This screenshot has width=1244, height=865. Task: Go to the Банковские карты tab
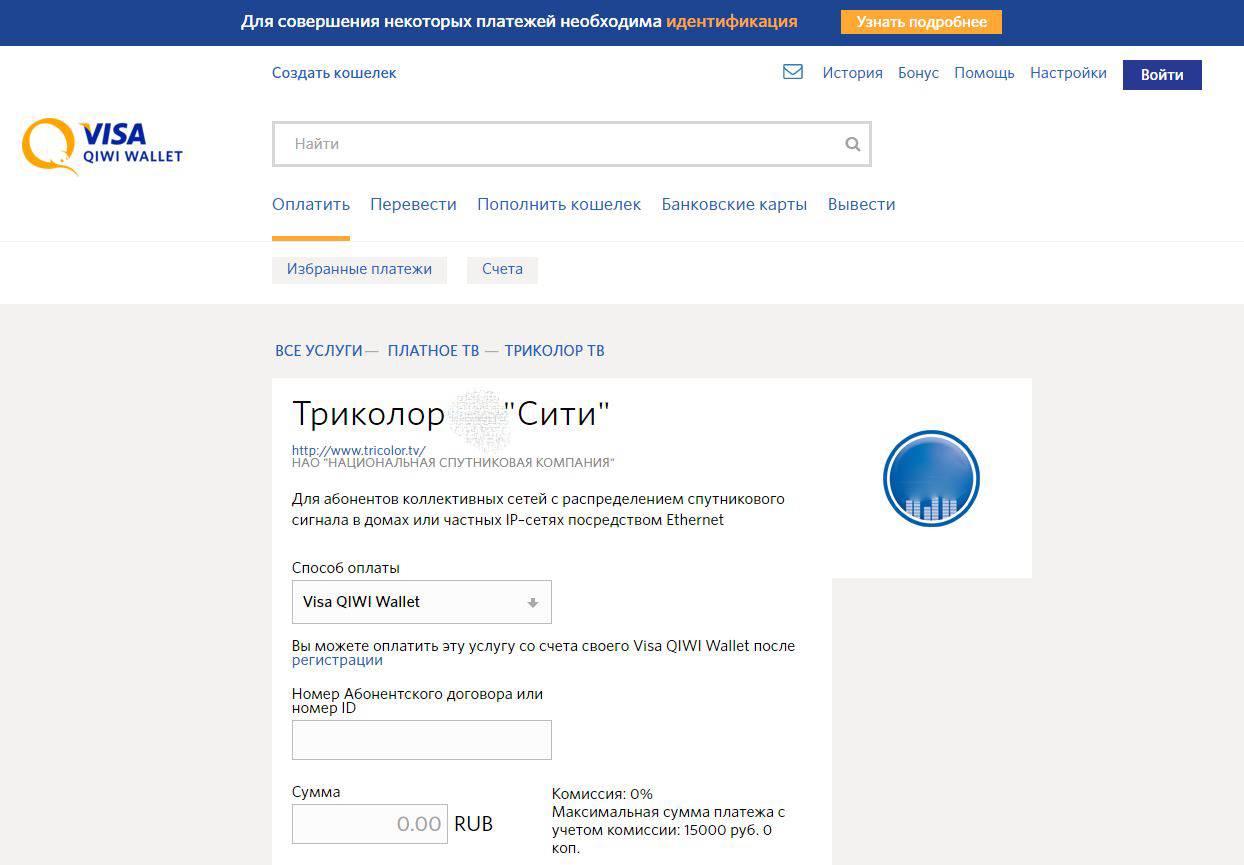pos(734,204)
